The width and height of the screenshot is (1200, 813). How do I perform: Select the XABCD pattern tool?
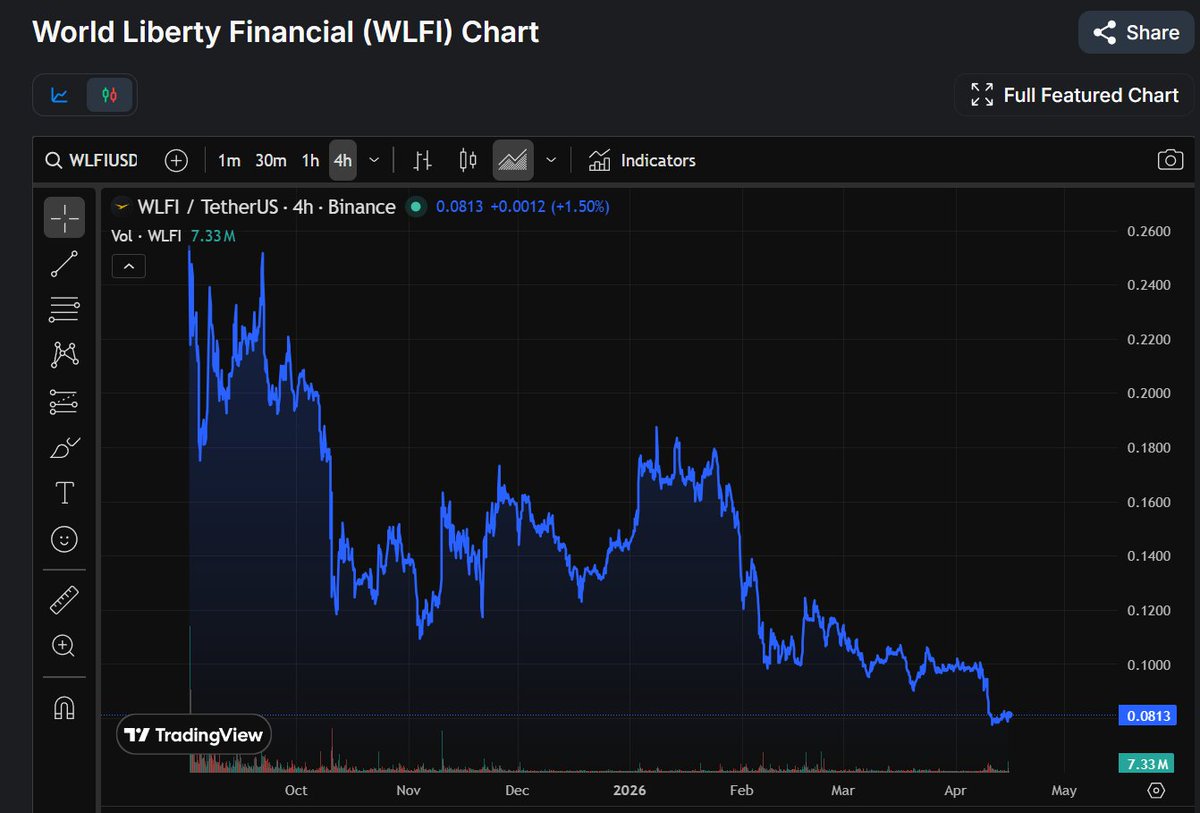64,354
